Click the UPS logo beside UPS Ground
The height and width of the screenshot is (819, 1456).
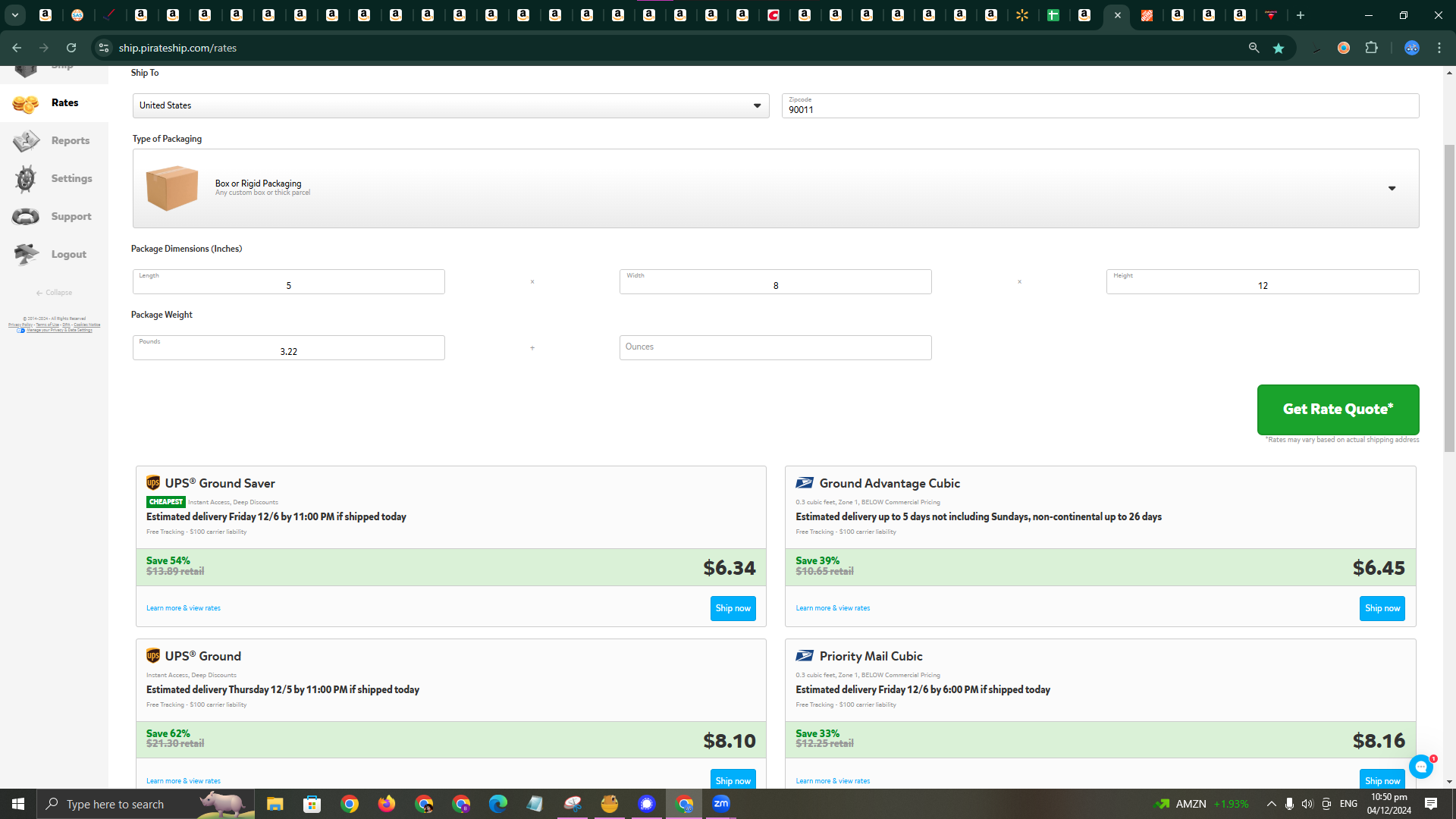pyautogui.click(x=153, y=656)
